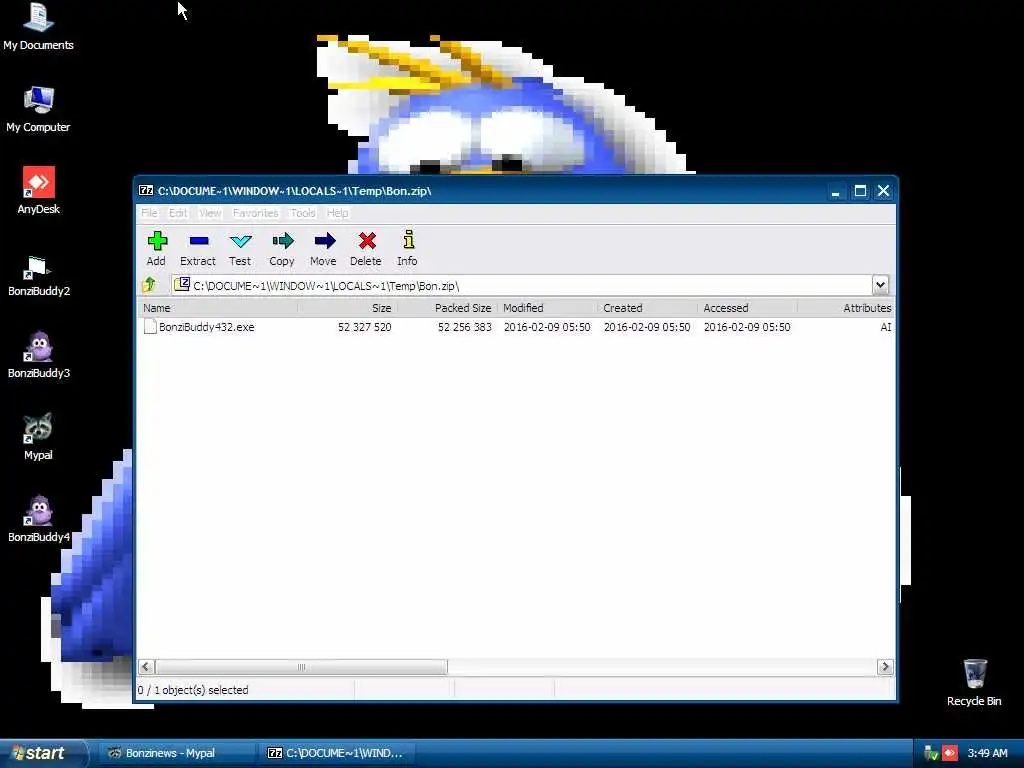This screenshot has height=768, width=1024.
Task: Select the BonziBuddy432.exe file icon
Action: point(150,327)
